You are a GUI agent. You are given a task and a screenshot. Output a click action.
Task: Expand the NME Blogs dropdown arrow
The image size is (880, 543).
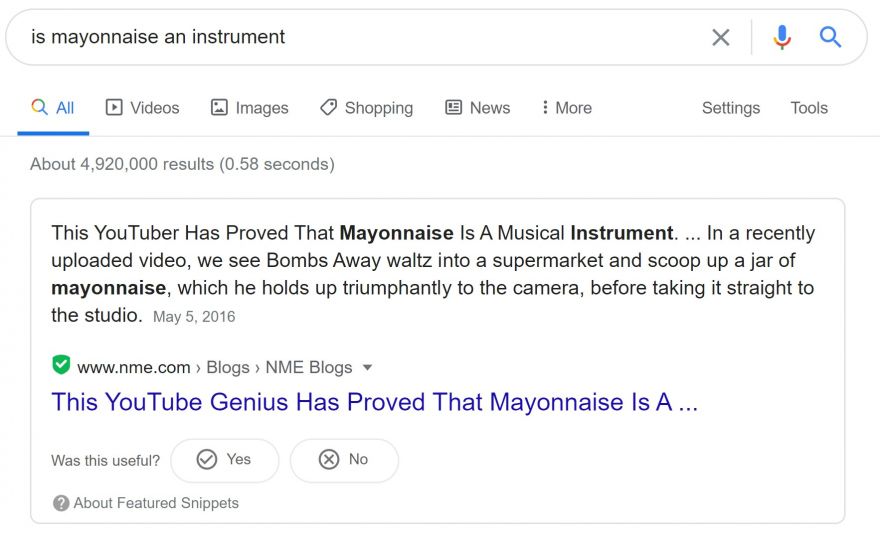click(x=368, y=368)
